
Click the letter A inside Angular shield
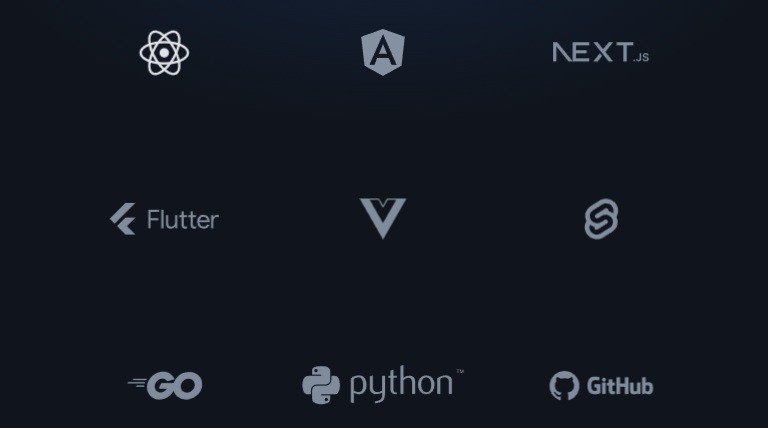pyautogui.click(x=383, y=53)
